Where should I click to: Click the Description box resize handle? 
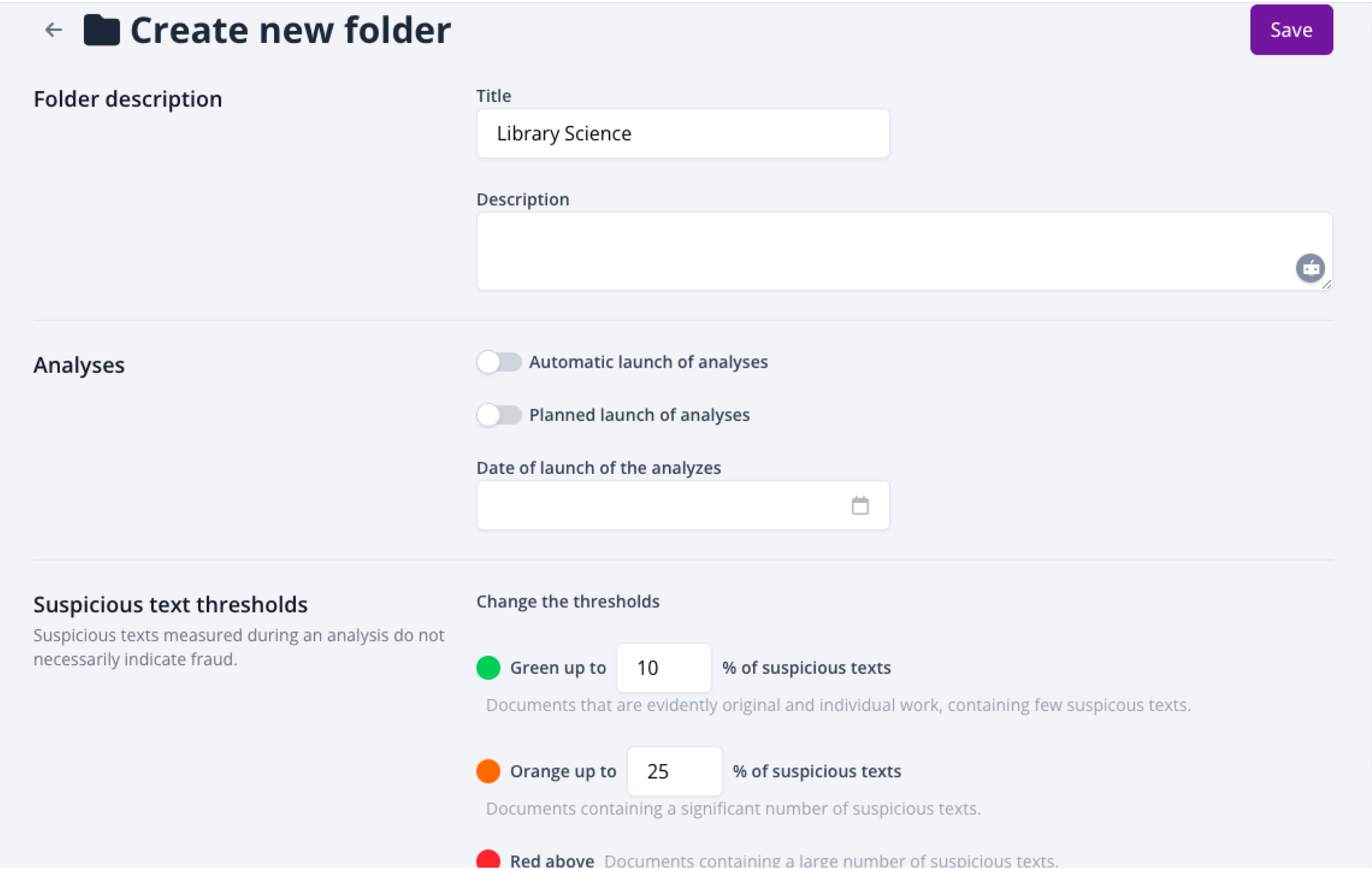pyautogui.click(x=1326, y=285)
